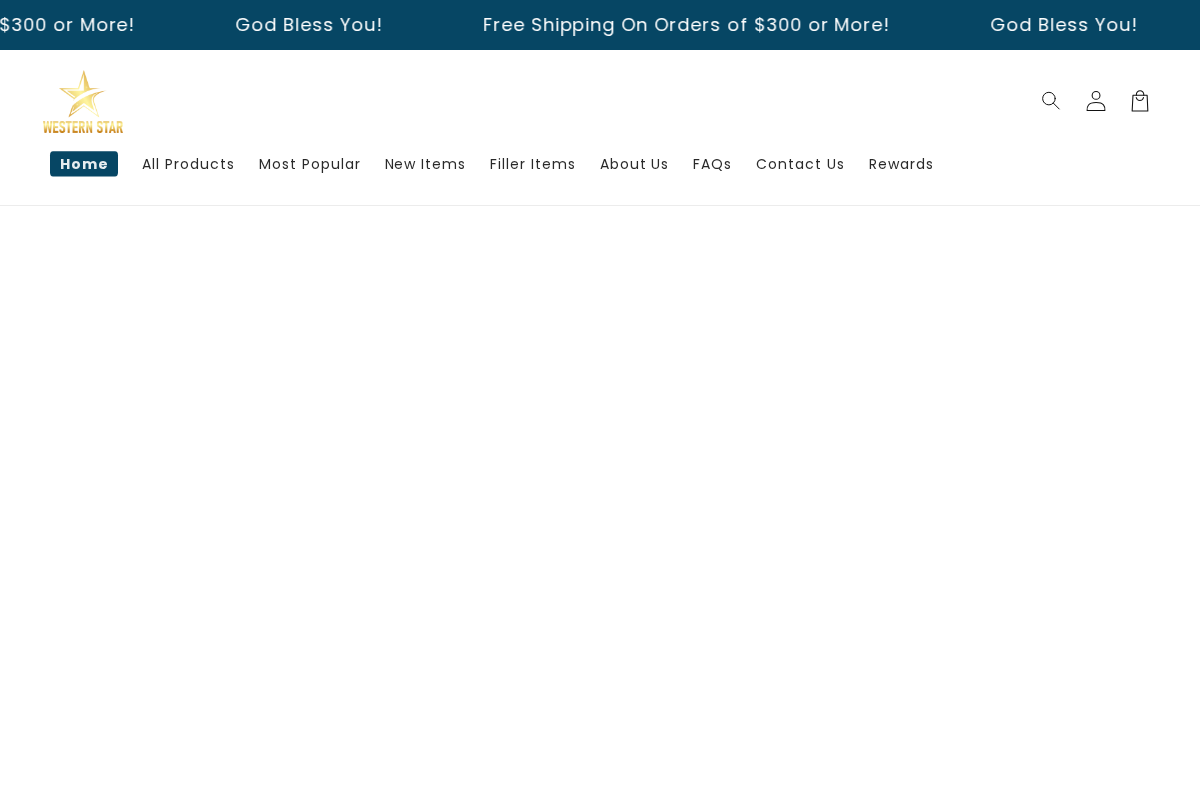Image resolution: width=1200 pixels, height=800 pixels.
Task: Open the All Products menu item
Action: point(188,164)
